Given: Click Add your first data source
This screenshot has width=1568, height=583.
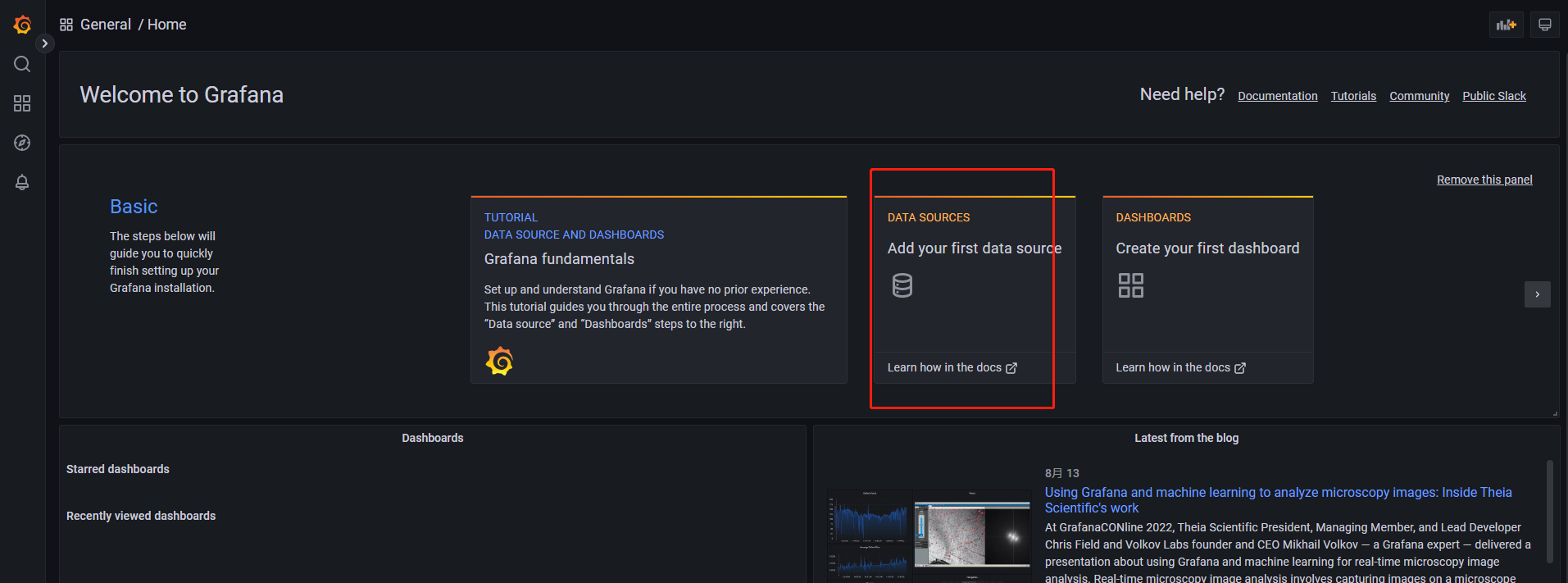Looking at the screenshot, I should 975,248.
